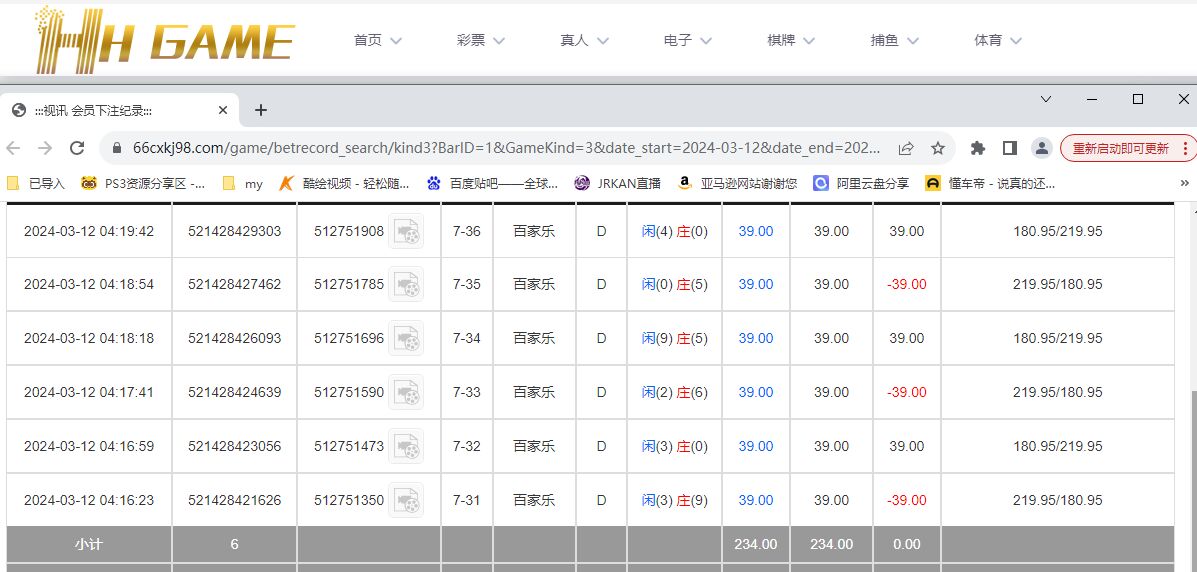1197x572 pixels.
Task: Open video replay for round 7-33
Action: 406,392
